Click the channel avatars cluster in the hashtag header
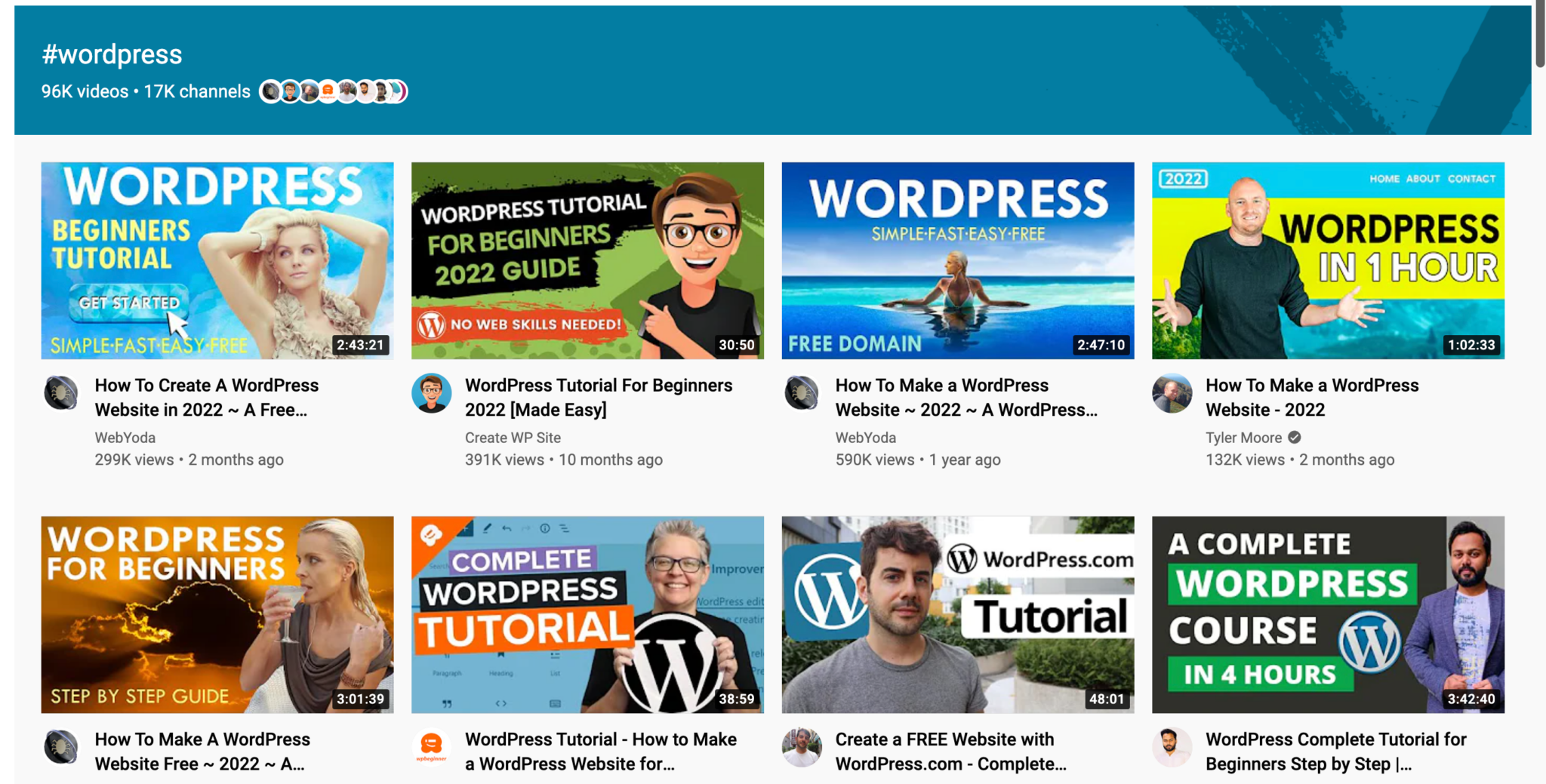The image size is (1546, 784). (333, 91)
